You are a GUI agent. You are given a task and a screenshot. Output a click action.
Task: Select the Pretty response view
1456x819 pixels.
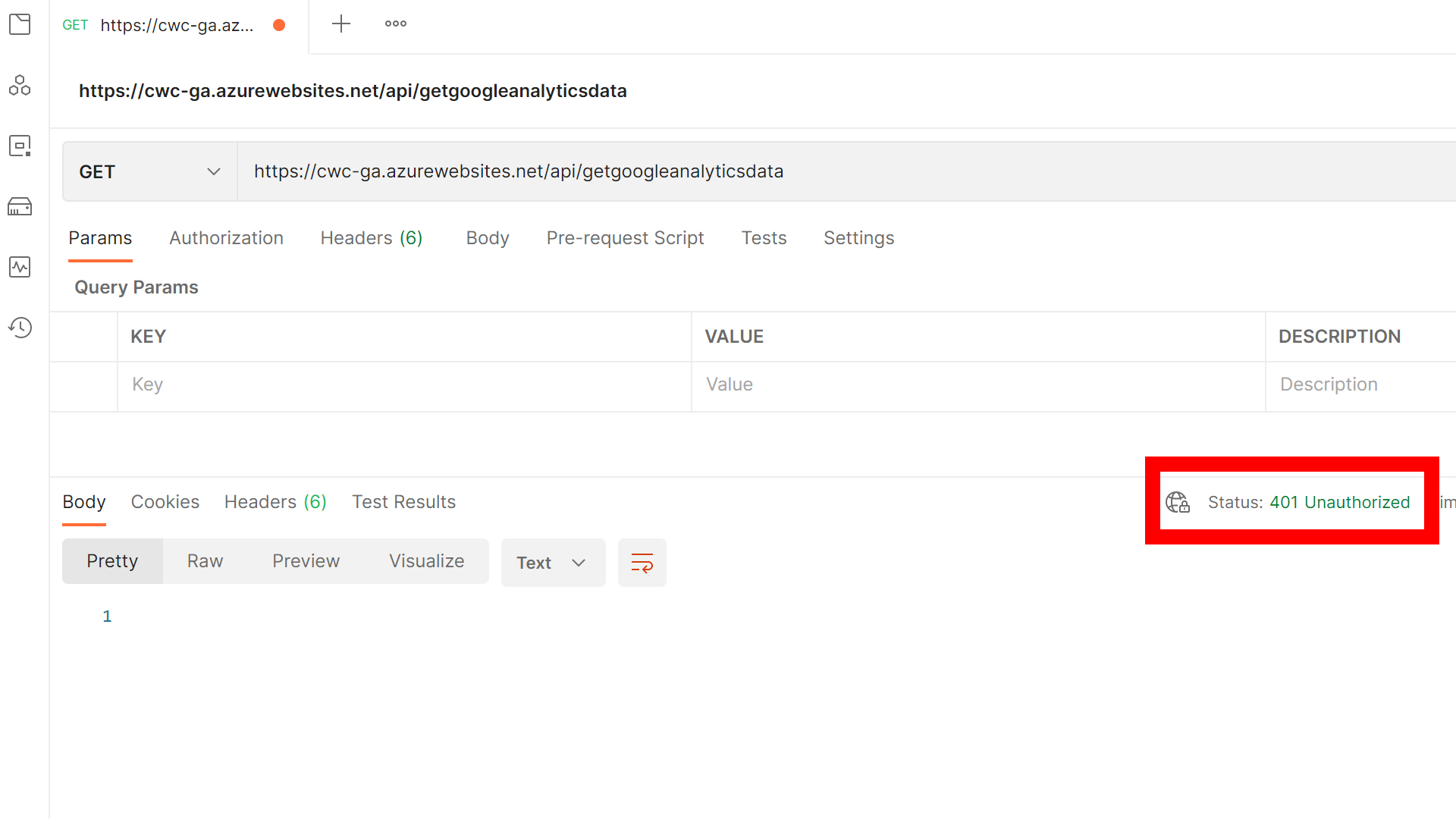click(x=112, y=560)
